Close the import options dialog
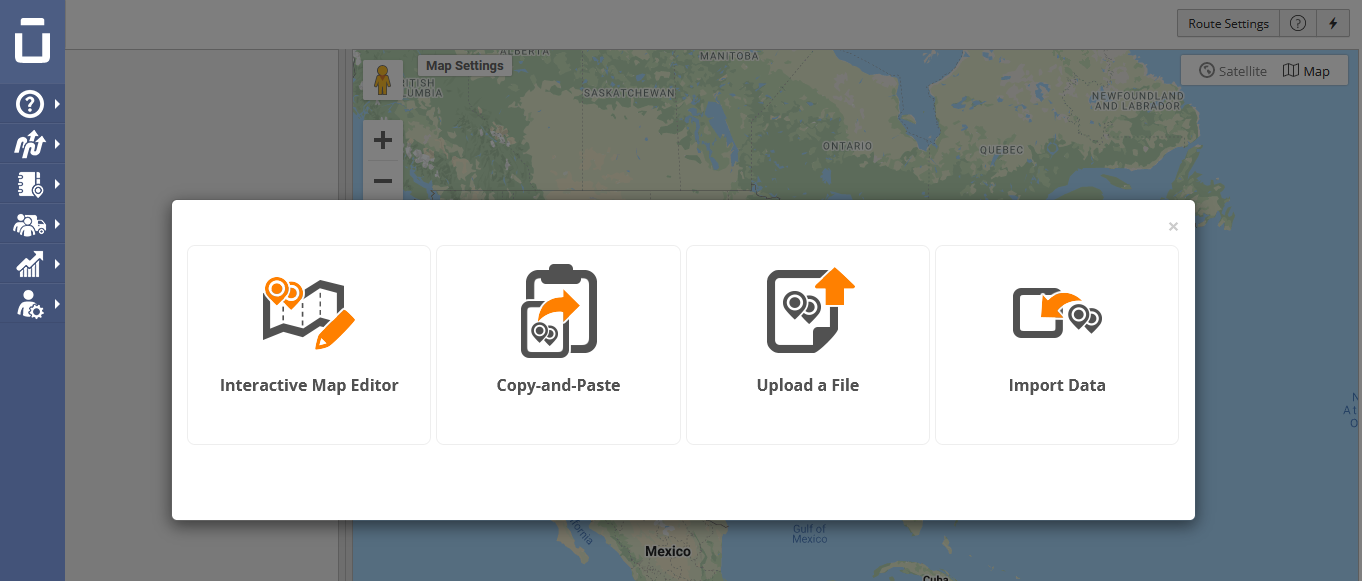This screenshot has height=581, width=1362. pyautogui.click(x=1173, y=227)
